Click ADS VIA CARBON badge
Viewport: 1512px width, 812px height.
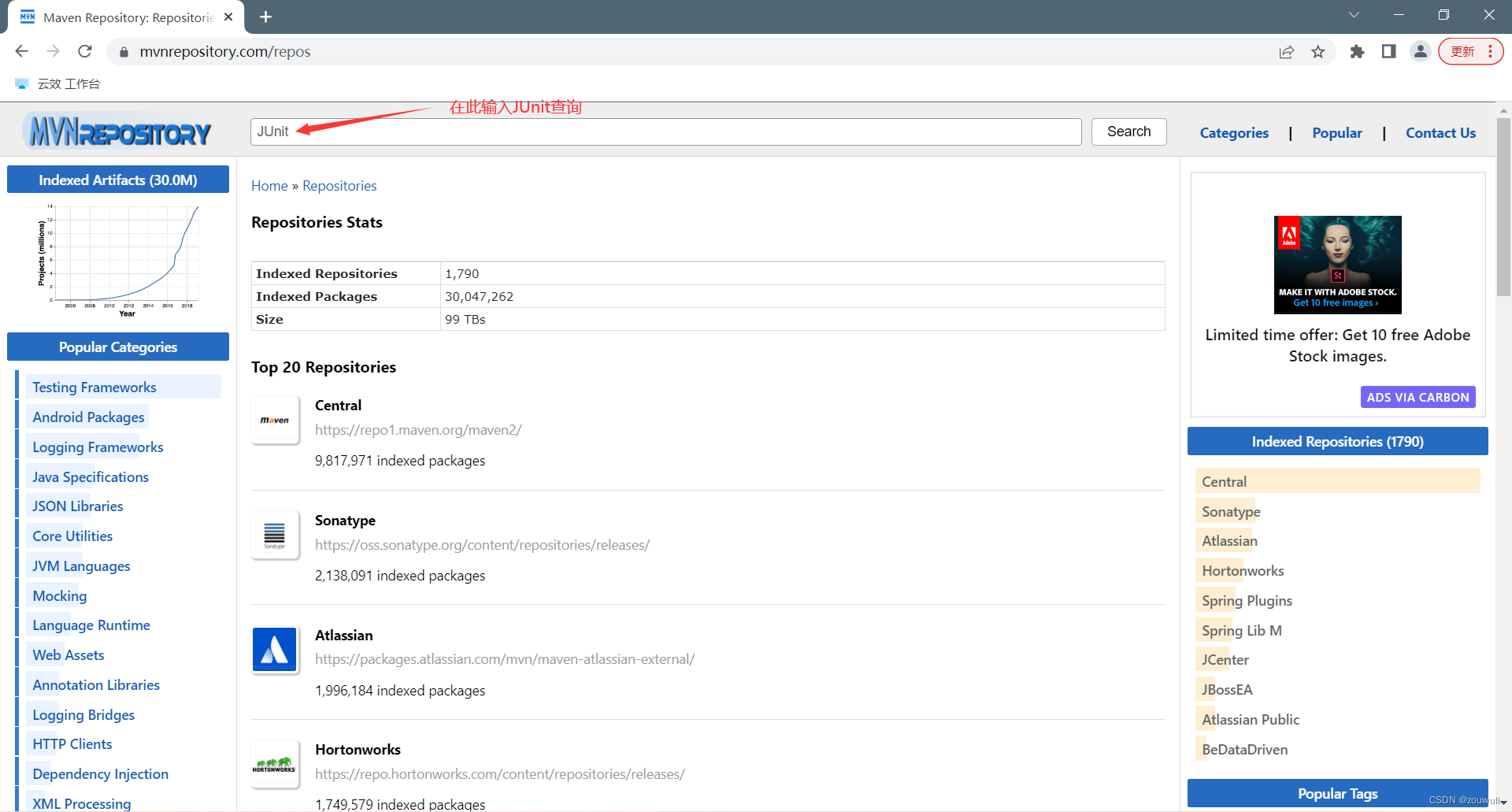tap(1417, 397)
